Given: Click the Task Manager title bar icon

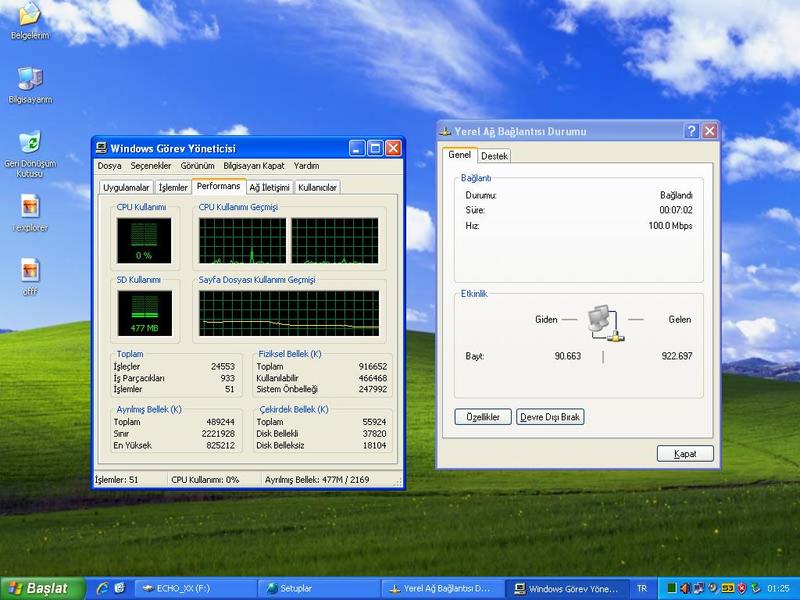Looking at the screenshot, I should [x=102, y=148].
